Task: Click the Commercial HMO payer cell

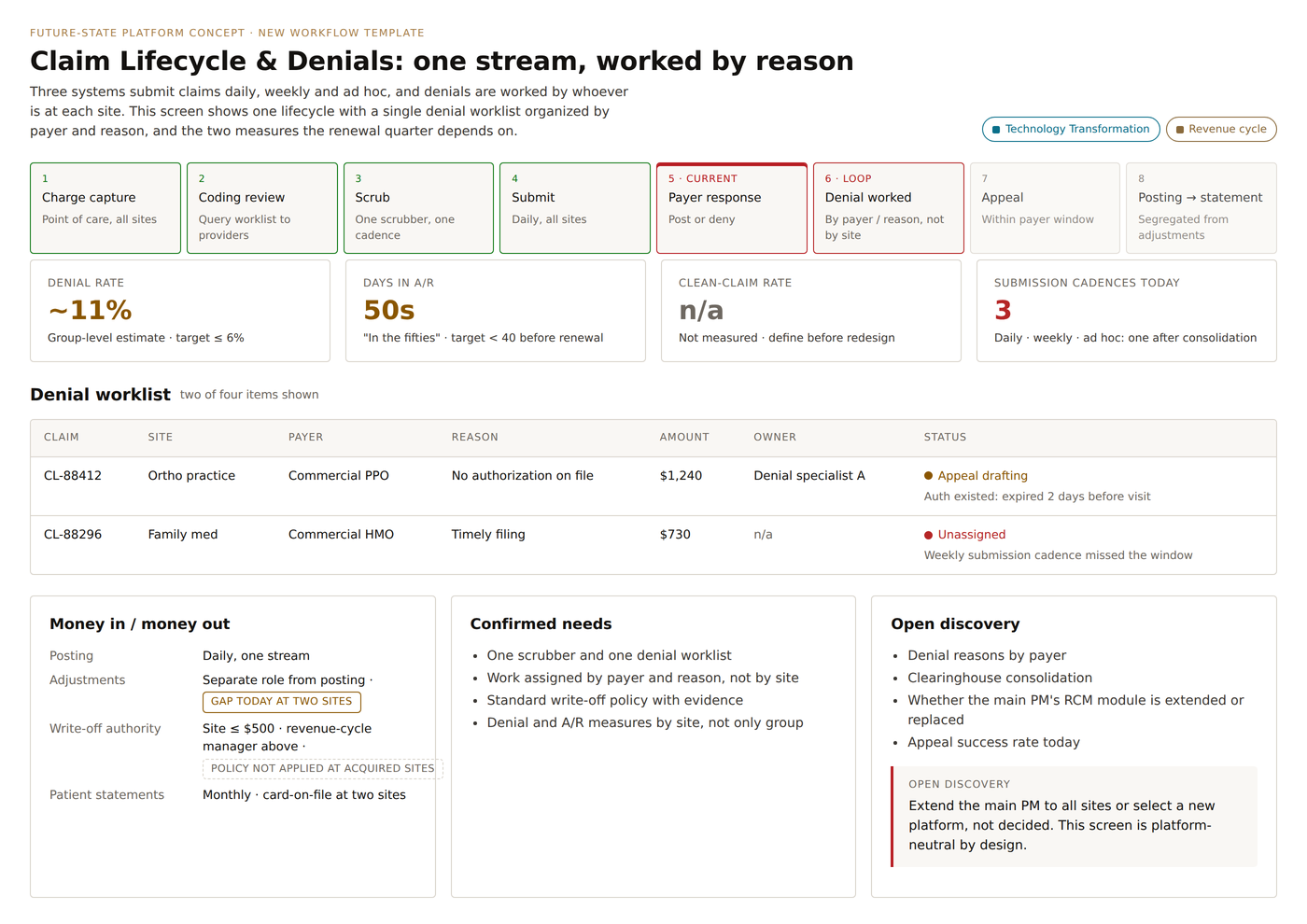Action: 341,535
